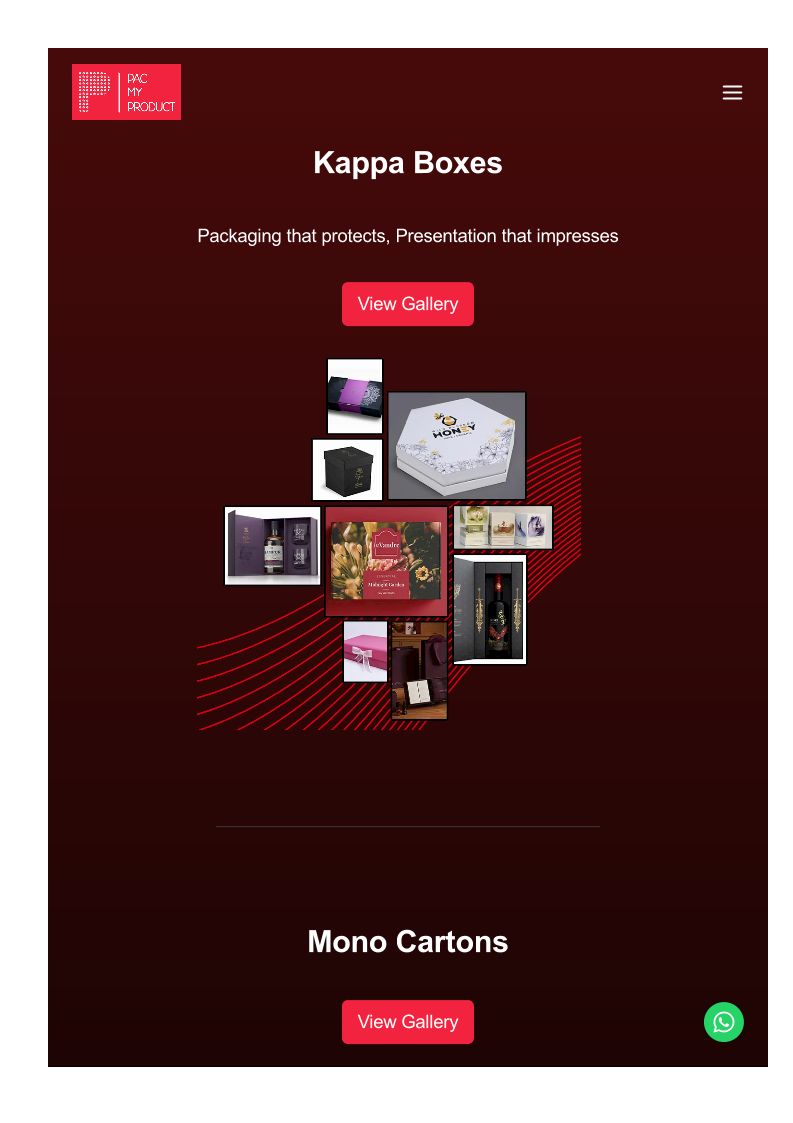This screenshot has height=1123, width=793.
Task: Click View Gallery under Mono Cartons
Action: click(x=408, y=1021)
